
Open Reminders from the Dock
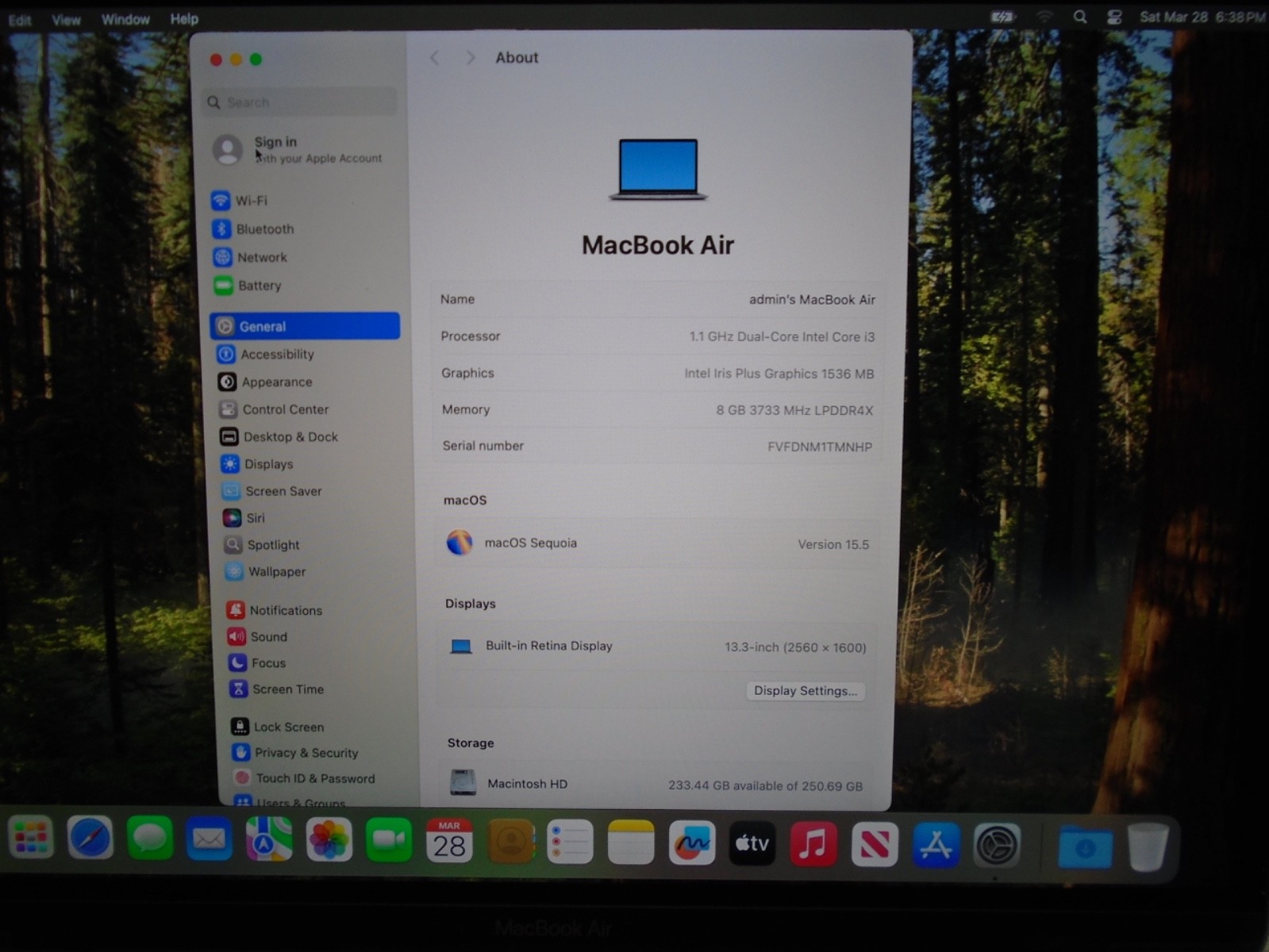(x=570, y=842)
